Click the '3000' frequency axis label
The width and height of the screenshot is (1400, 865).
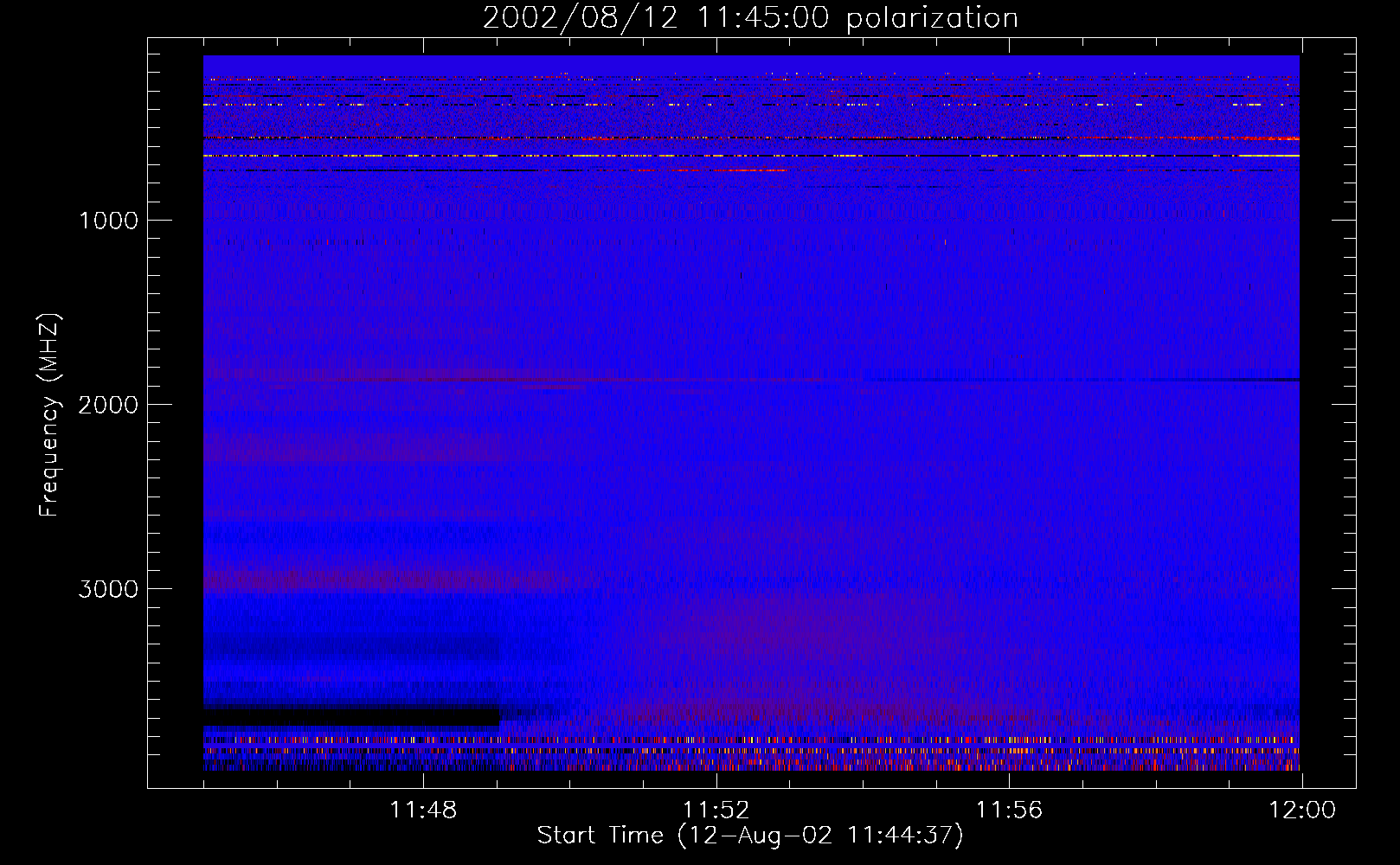pos(108,589)
